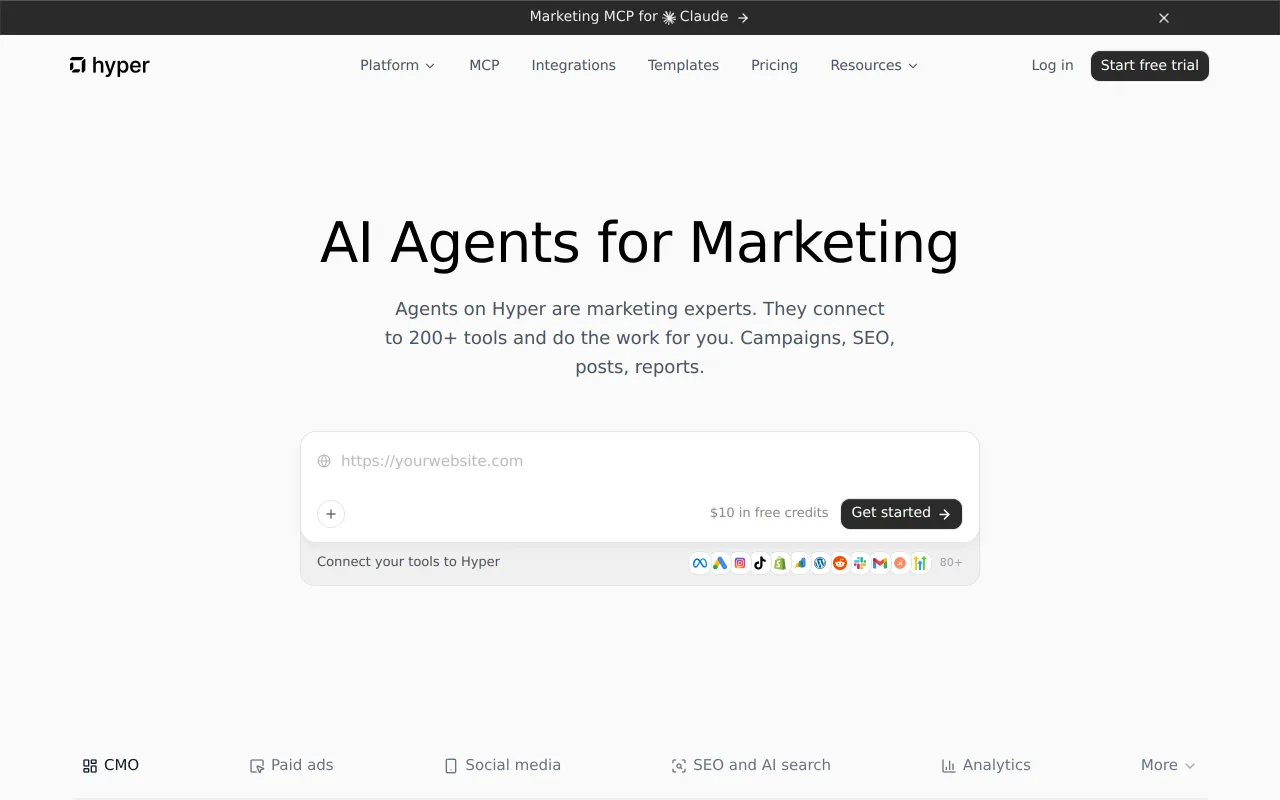Click the Slack integration icon

point(860,563)
